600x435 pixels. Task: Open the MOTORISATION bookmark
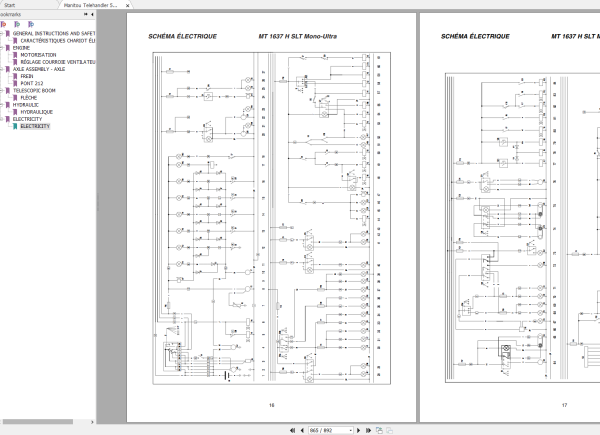38,55
